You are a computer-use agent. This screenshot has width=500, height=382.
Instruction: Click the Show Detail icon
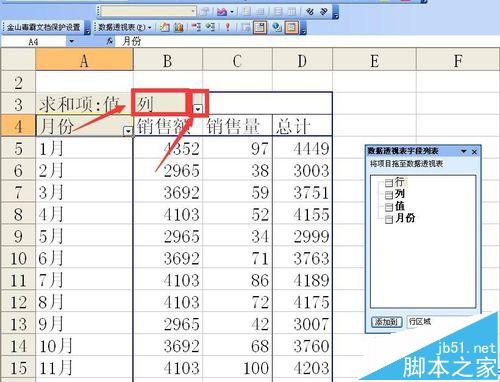click(211, 27)
